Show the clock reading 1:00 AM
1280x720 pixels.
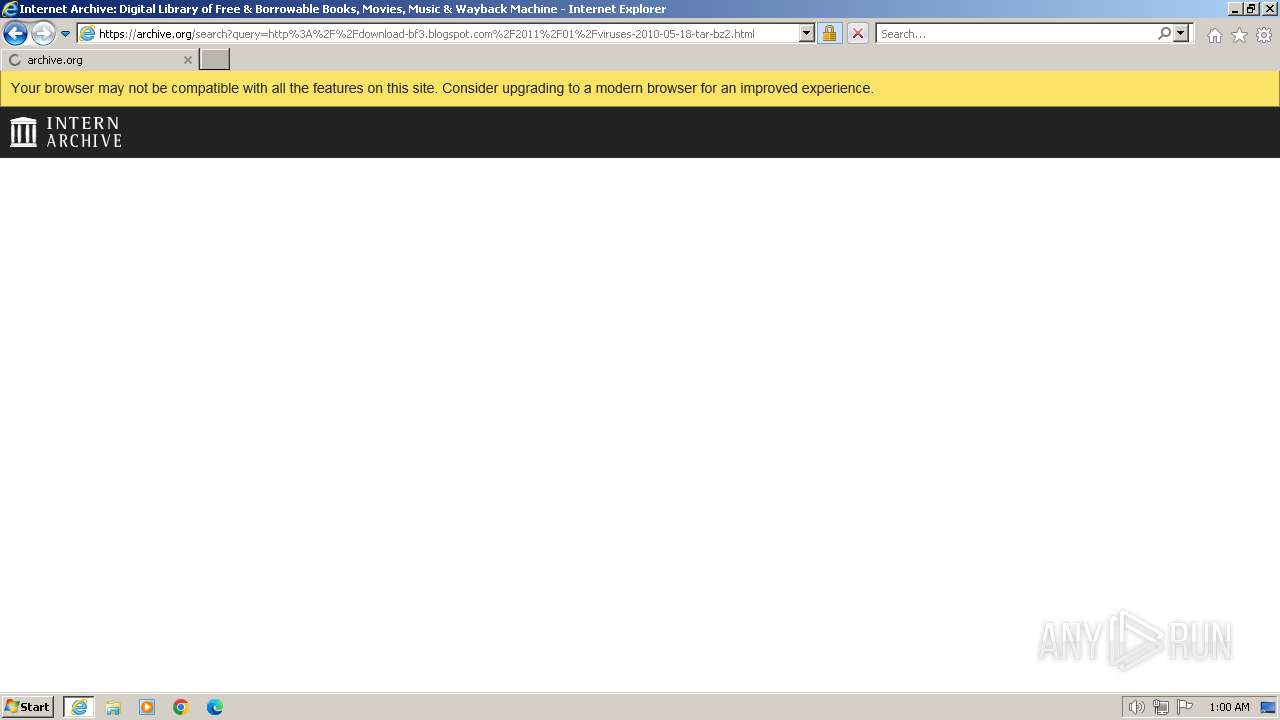click(x=1229, y=707)
